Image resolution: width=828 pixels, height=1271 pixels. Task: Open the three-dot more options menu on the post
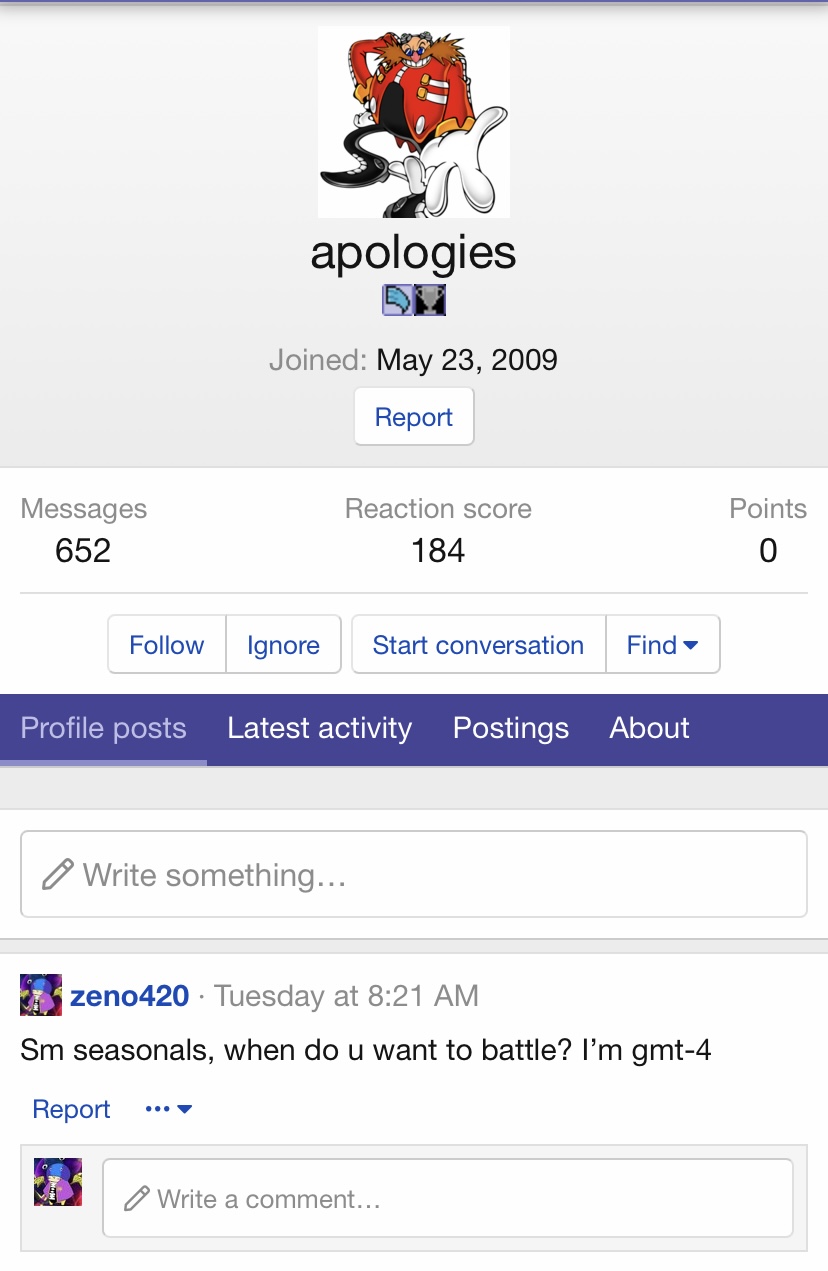(x=168, y=1109)
